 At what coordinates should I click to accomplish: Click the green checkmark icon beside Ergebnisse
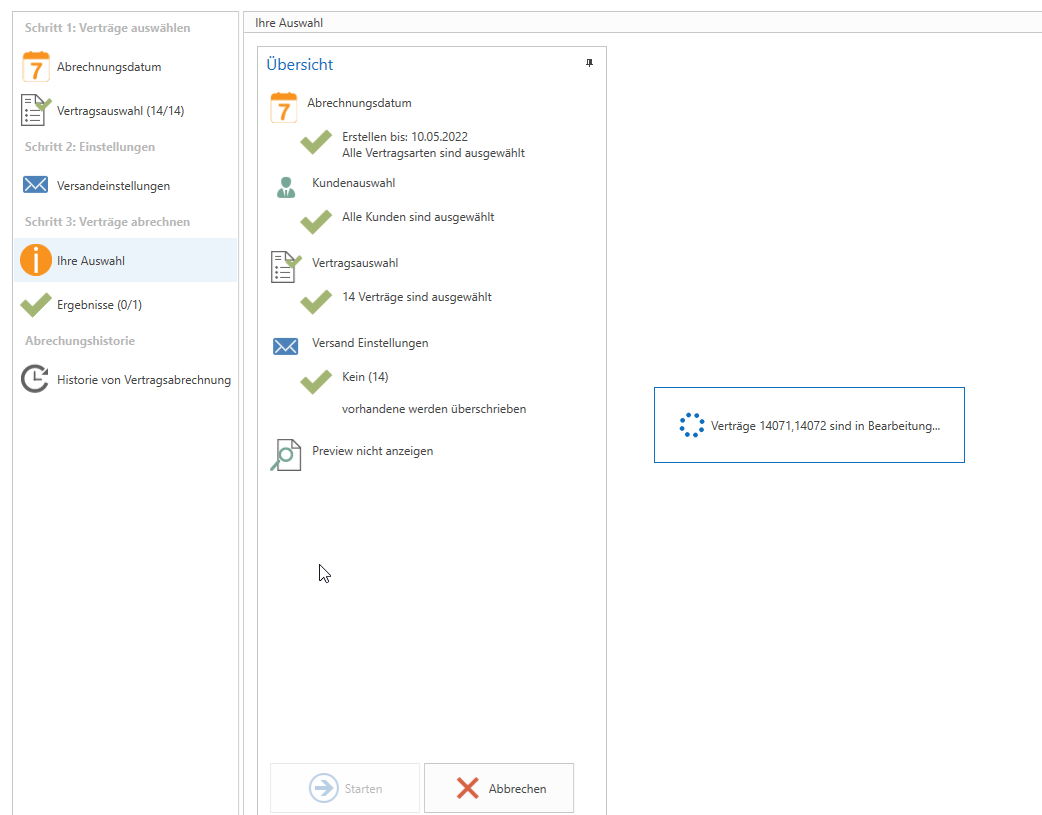36,304
